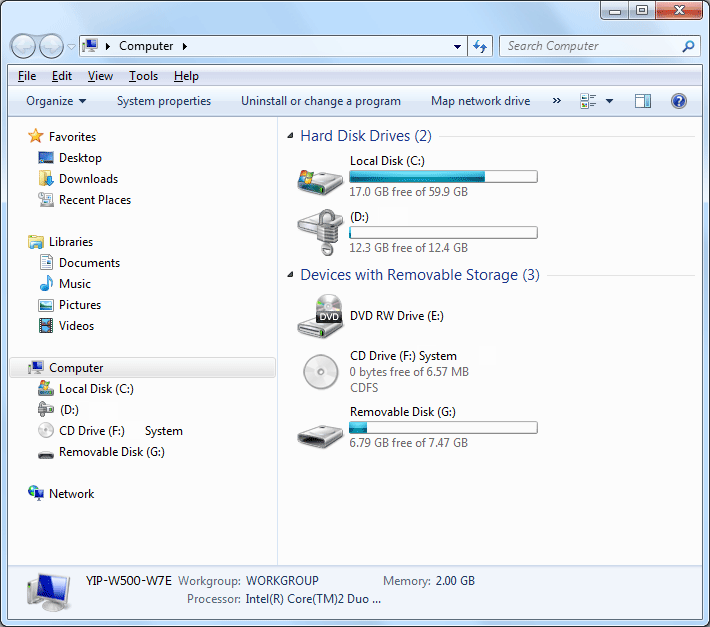Open the File menu

click(x=27, y=76)
